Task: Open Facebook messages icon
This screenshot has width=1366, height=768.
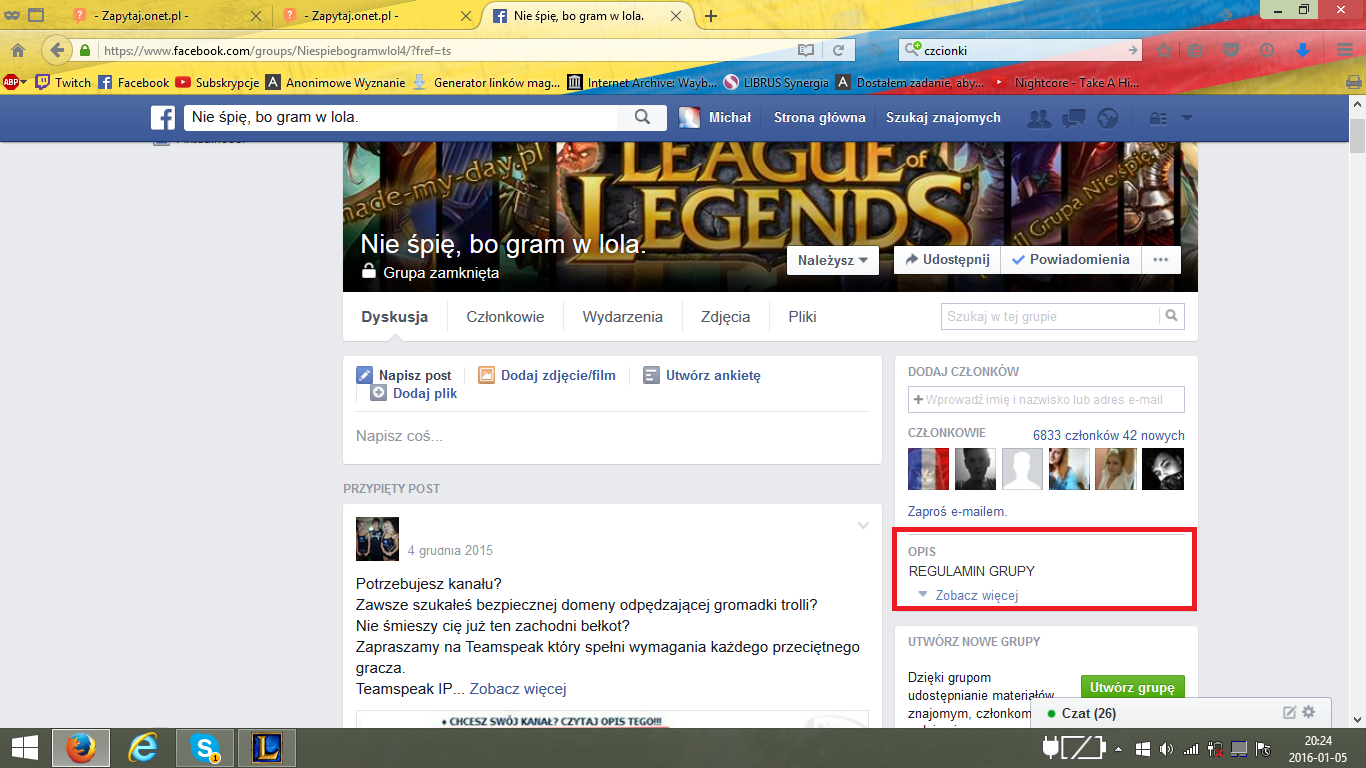Action: pos(1073,118)
